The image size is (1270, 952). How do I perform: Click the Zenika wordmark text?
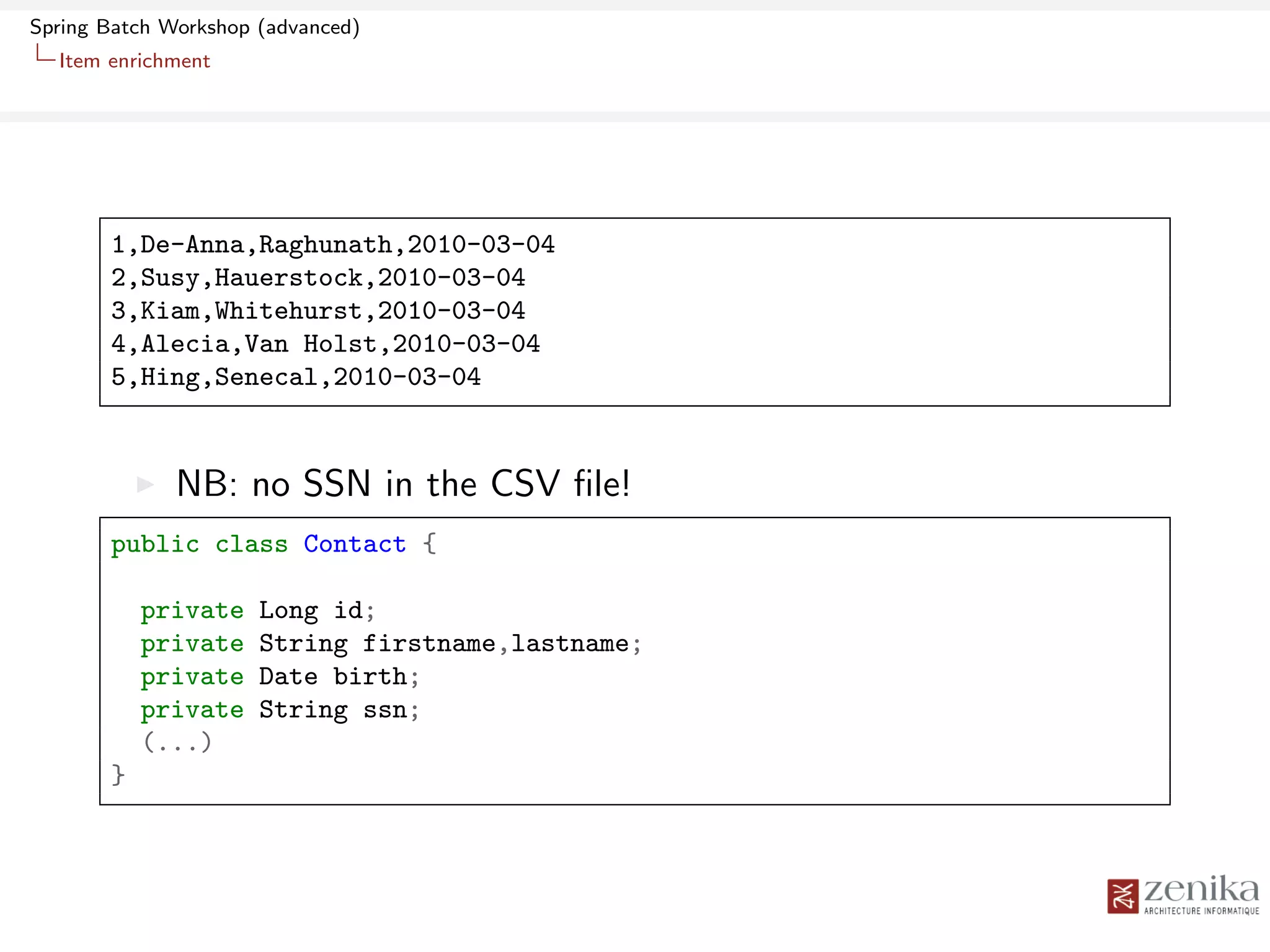[x=1201, y=890]
